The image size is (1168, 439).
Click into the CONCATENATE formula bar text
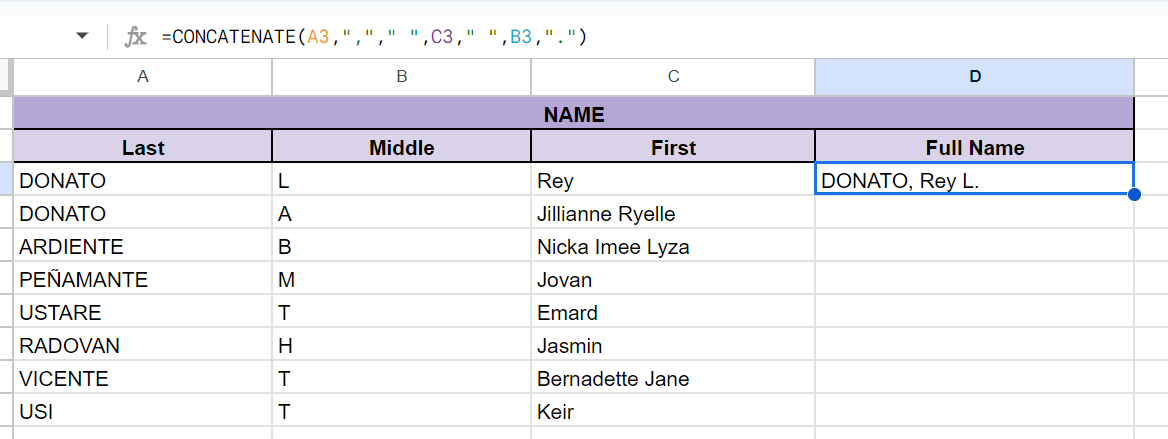pyautogui.click(x=378, y=37)
